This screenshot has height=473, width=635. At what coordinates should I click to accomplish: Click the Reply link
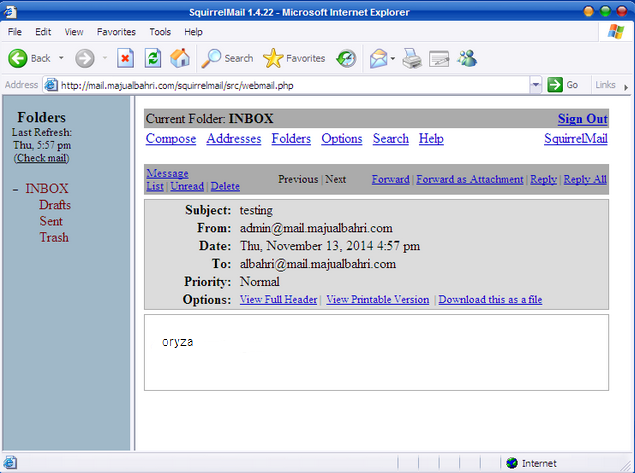click(544, 179)
